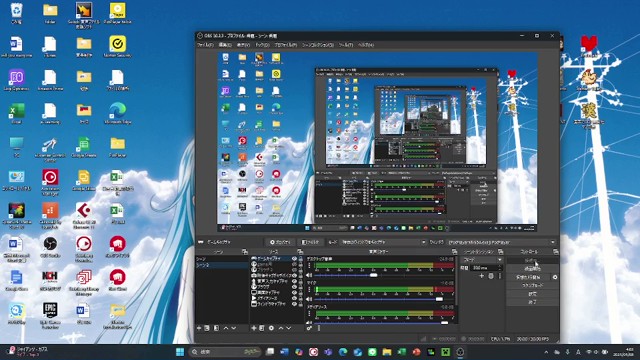Toggle visibility eye for media source row
The height and width of the screenshot is (360, 640).
[294, 298]
